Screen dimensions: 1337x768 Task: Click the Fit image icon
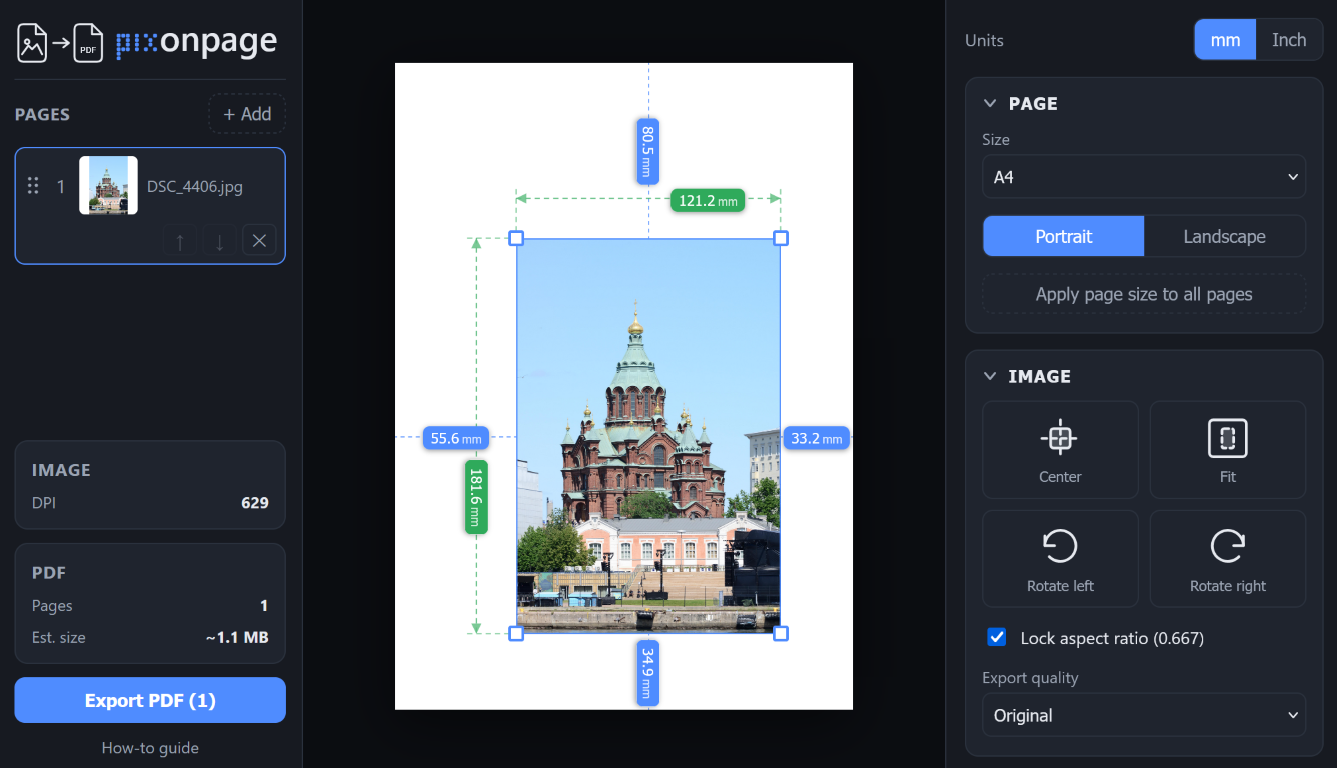tap(1228, 438)
